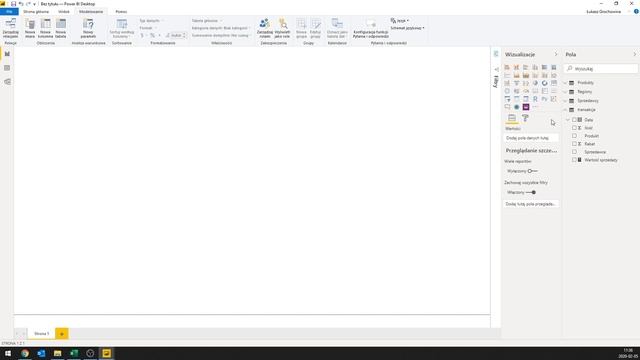Expand the Produkty table
This screenshot has width=640, height=360.
coord(566,83)
